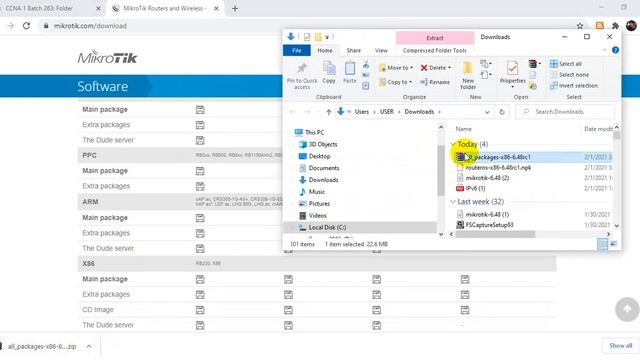Screen dimensions: 640x360
Task: Click Select none in ribbon
Action: click(x=569, y=75)
